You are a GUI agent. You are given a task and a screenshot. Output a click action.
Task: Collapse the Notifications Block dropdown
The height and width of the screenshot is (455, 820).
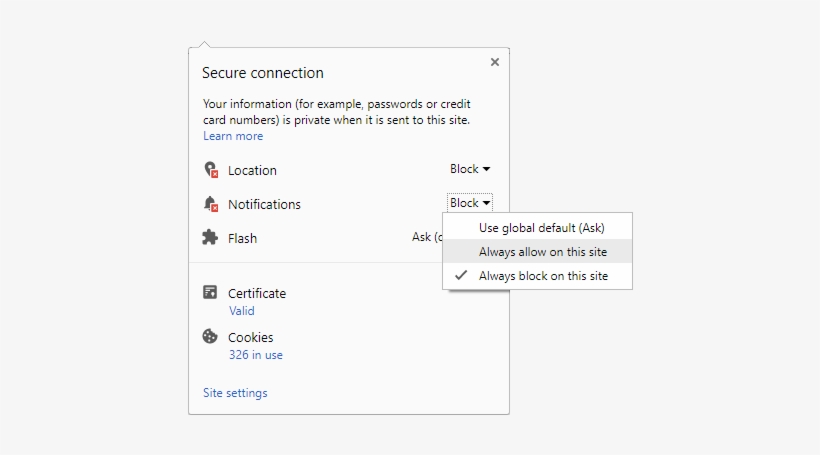point(469,203)
